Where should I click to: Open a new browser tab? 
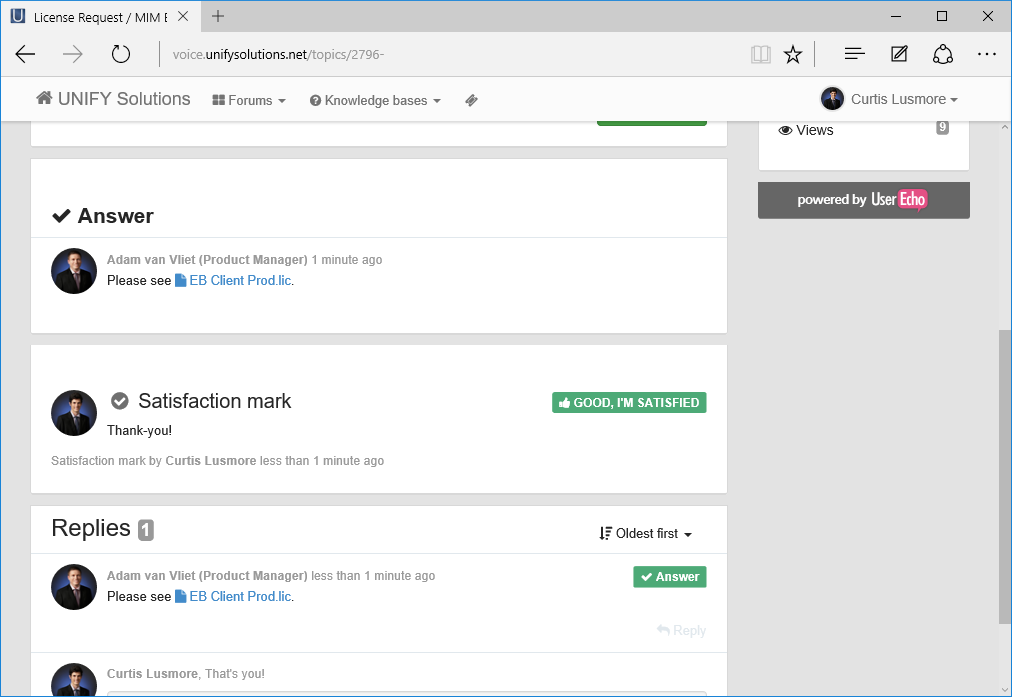pos(218,16)
